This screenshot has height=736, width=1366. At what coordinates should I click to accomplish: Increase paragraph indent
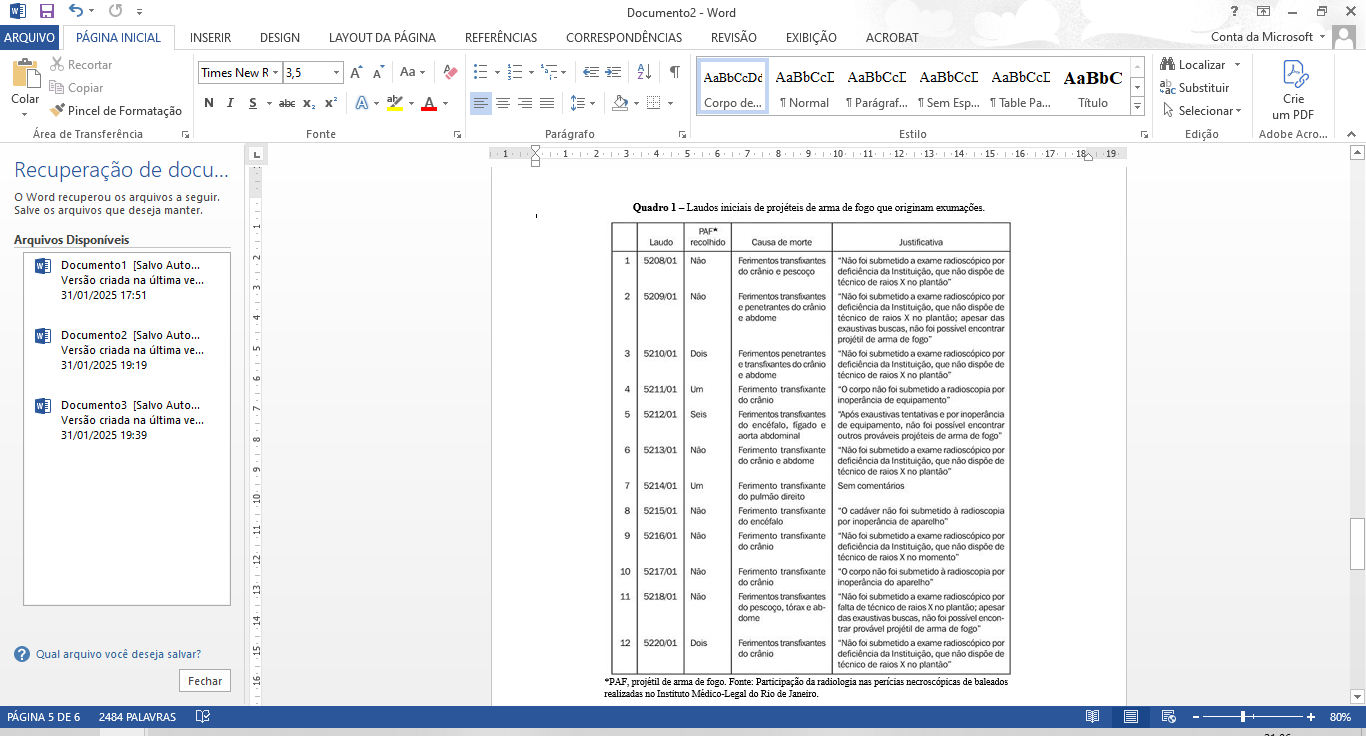point(612,72)
